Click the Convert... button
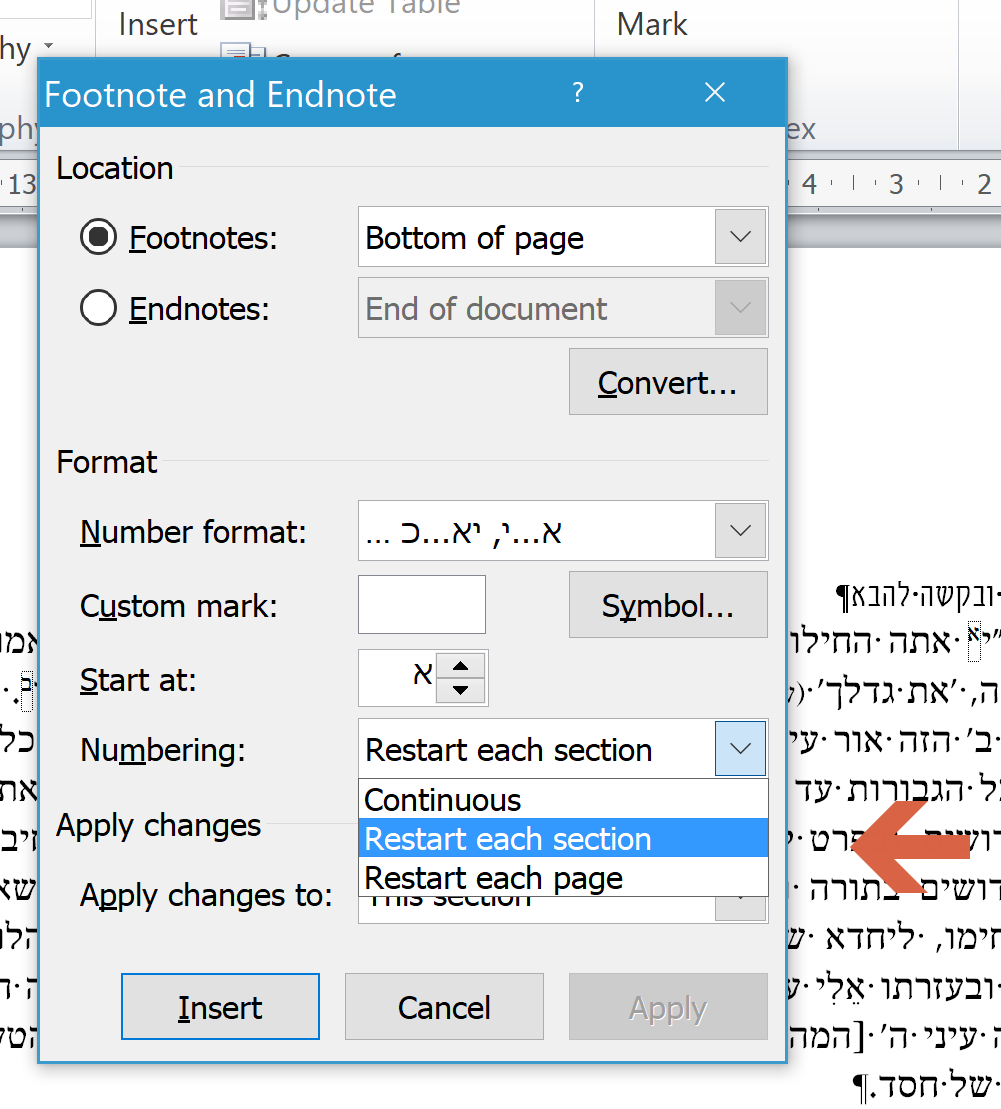 pos(667,383)
